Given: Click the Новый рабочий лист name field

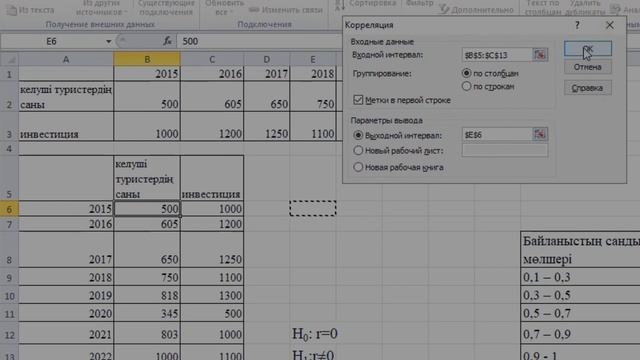Looking at the screenshot, I should (504, 150).
